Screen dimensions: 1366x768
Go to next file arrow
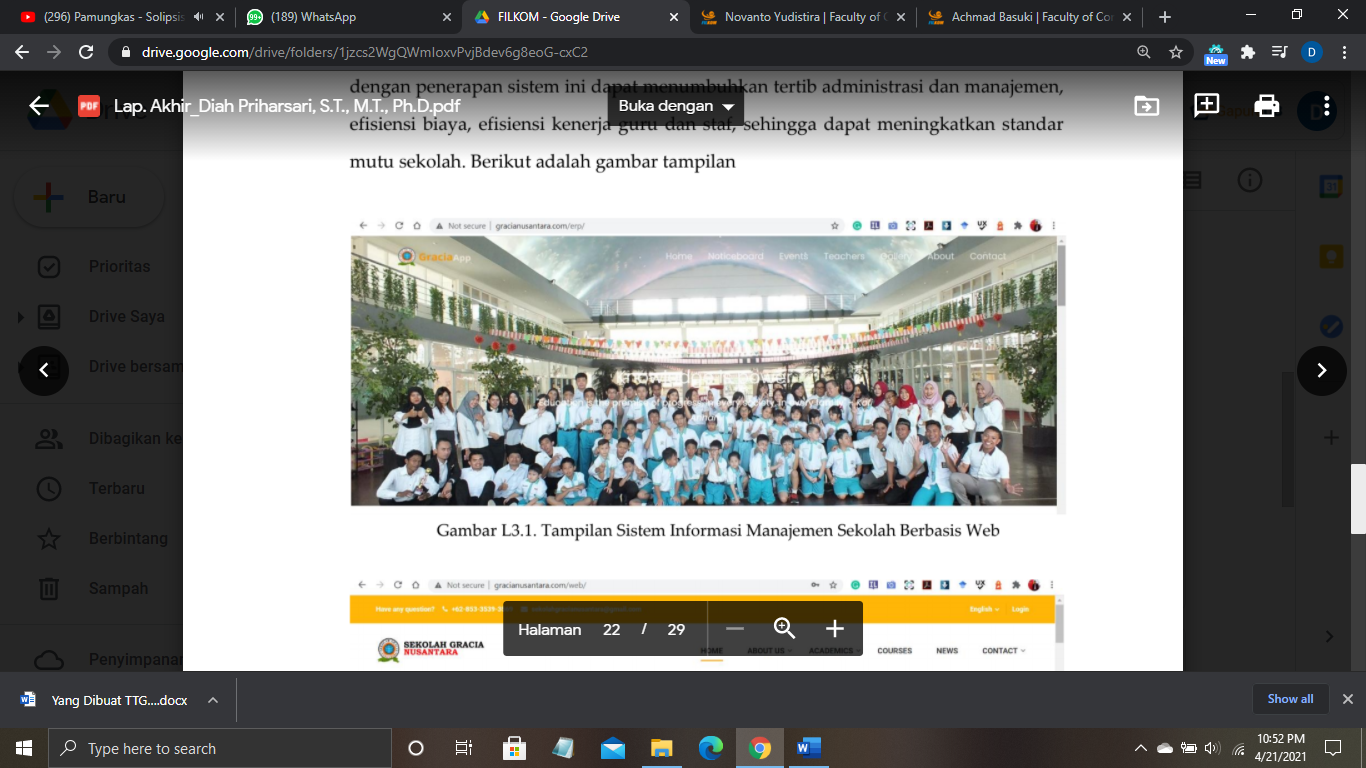pyautogui.click(x=1322, y=370)
